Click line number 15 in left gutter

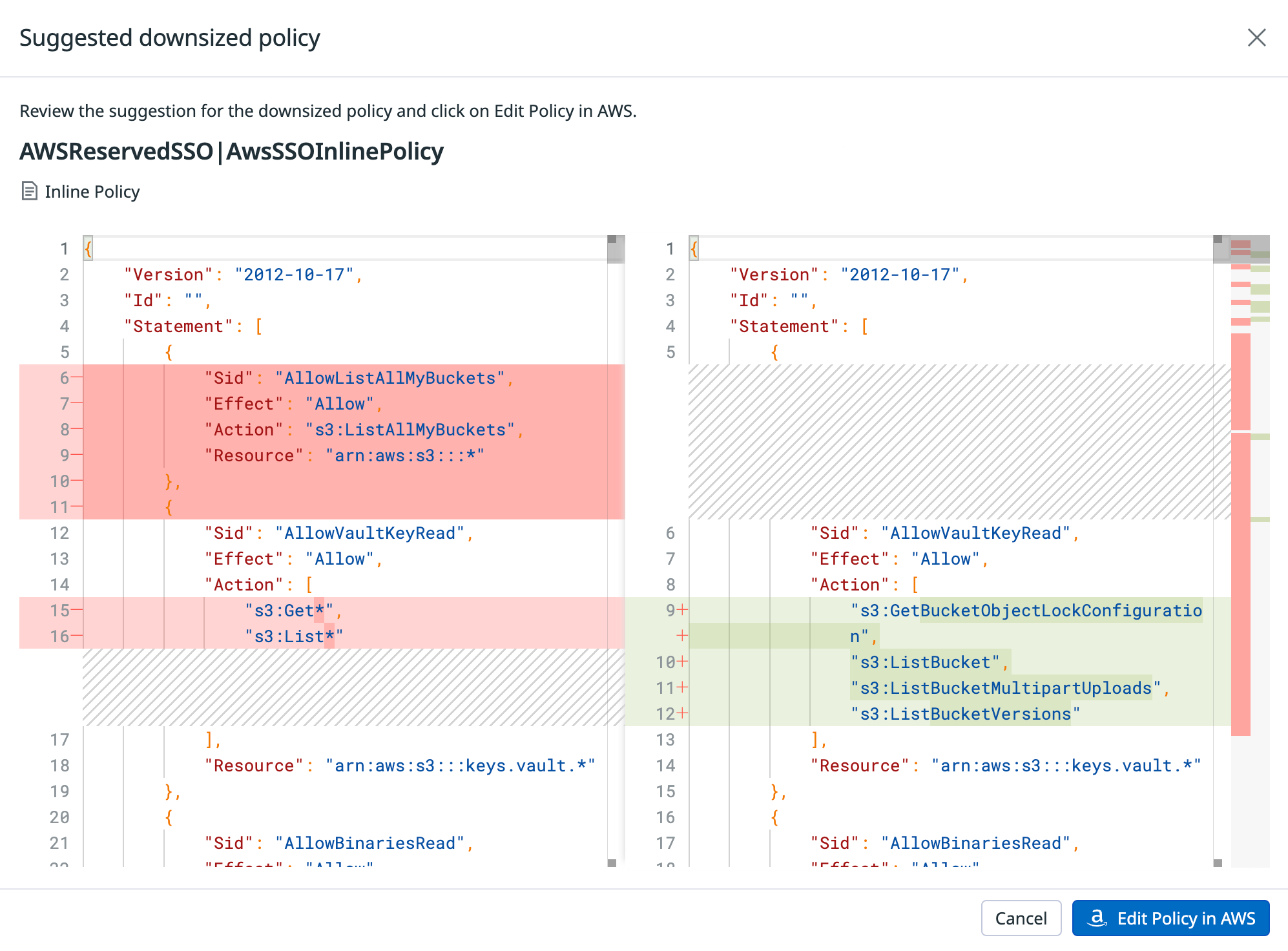[x=59, y=611]
